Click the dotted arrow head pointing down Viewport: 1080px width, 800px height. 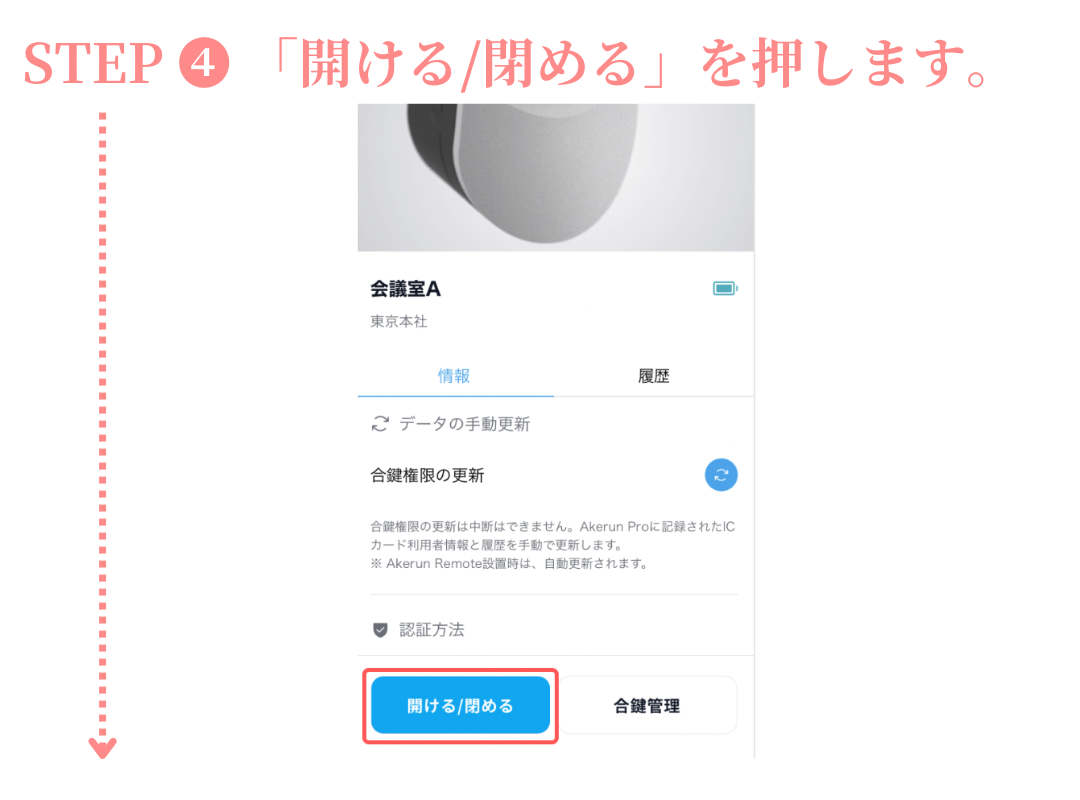click(103, 748)
